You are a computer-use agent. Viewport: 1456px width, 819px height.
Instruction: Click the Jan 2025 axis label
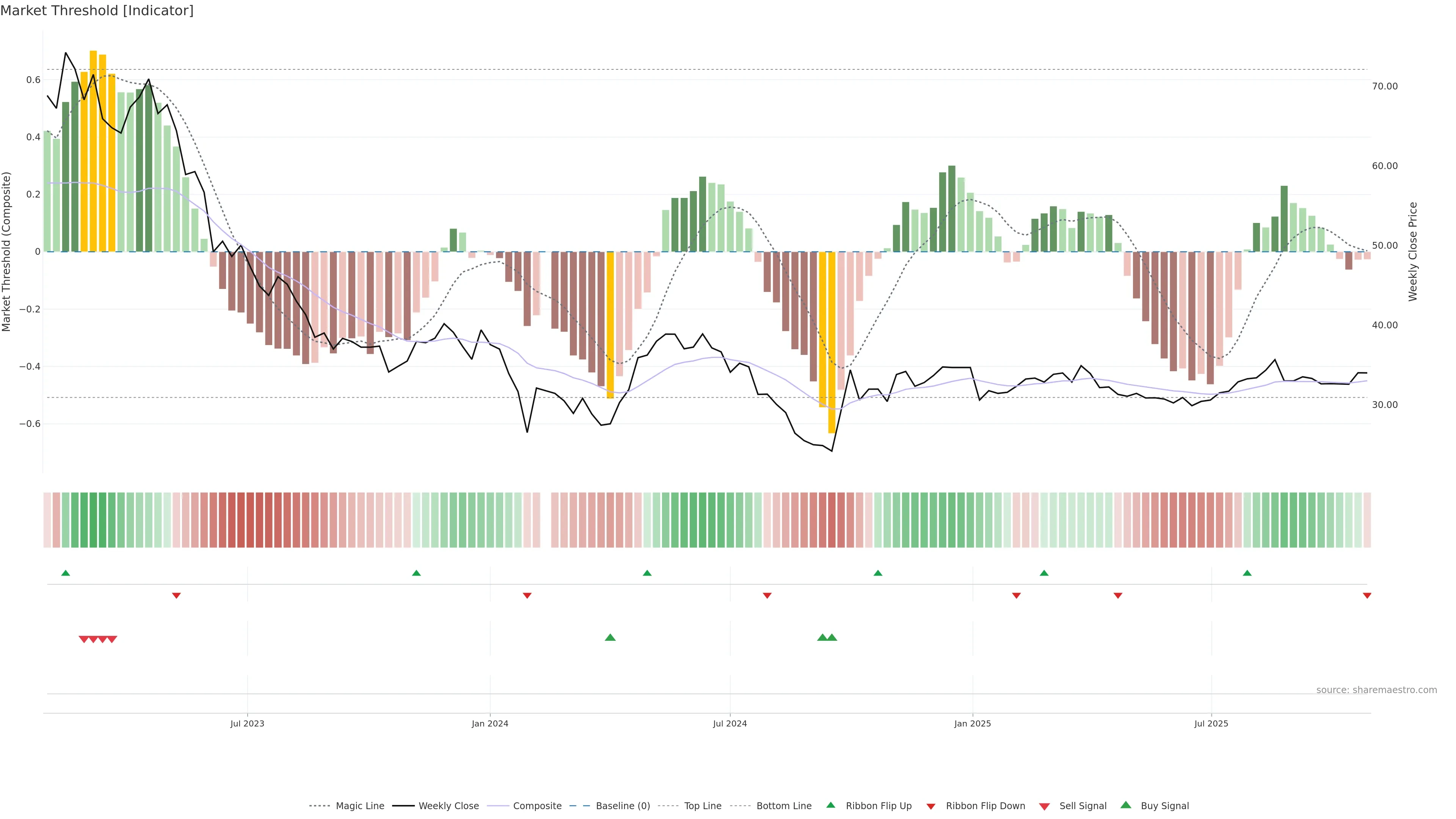[972, 723]
